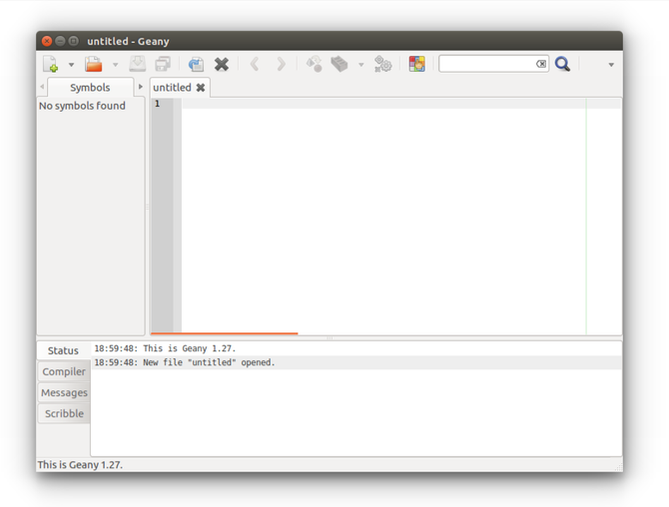Open the recent files dropdown arrow
The width and height of the screenshot is (669, 507).
point(115,65)
